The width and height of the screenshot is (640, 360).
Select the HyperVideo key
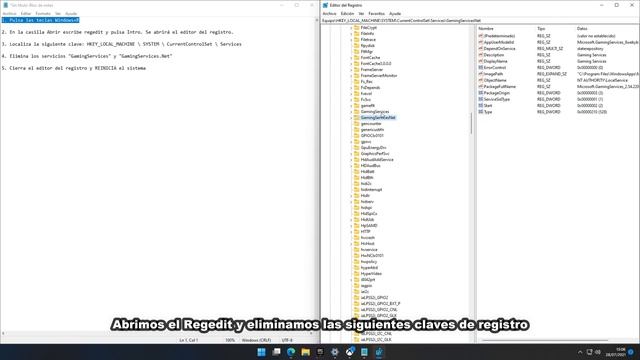point(371,273)
